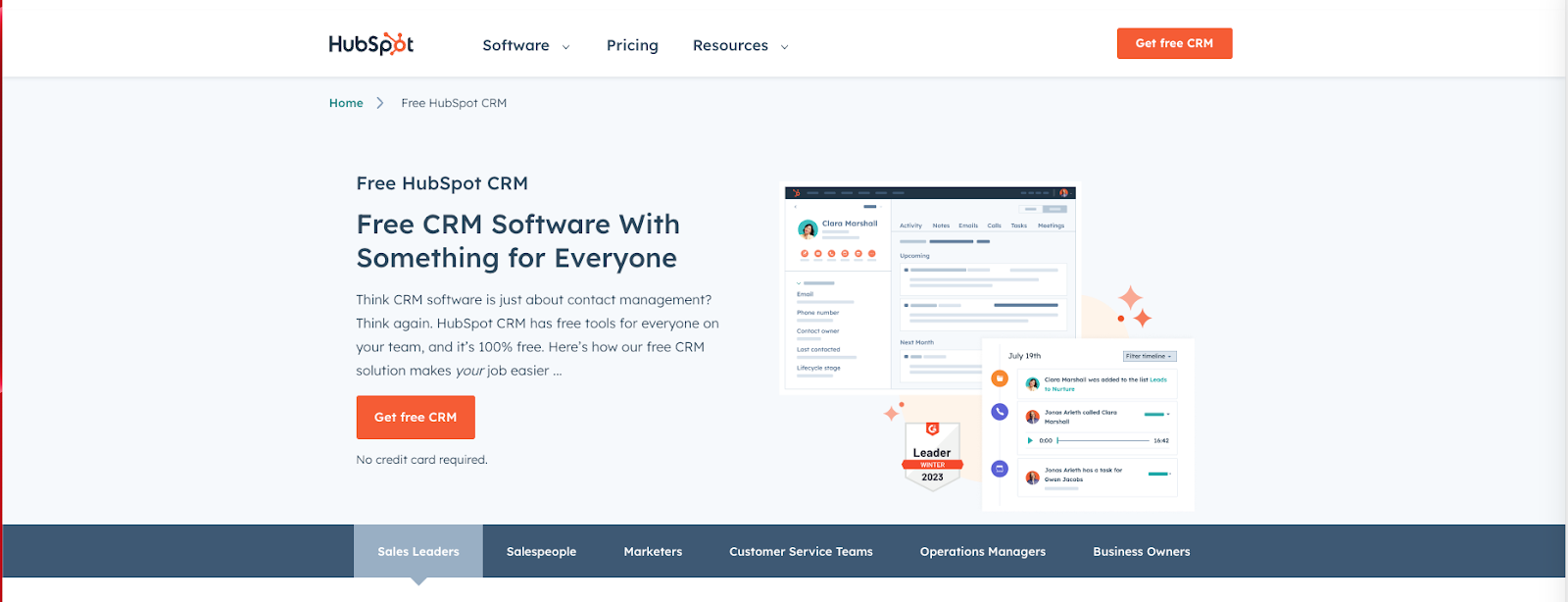Click the breadcrumb chevron after Home
The height and width of the screenshot is (602, 1568).
click(x=380, y=103)
